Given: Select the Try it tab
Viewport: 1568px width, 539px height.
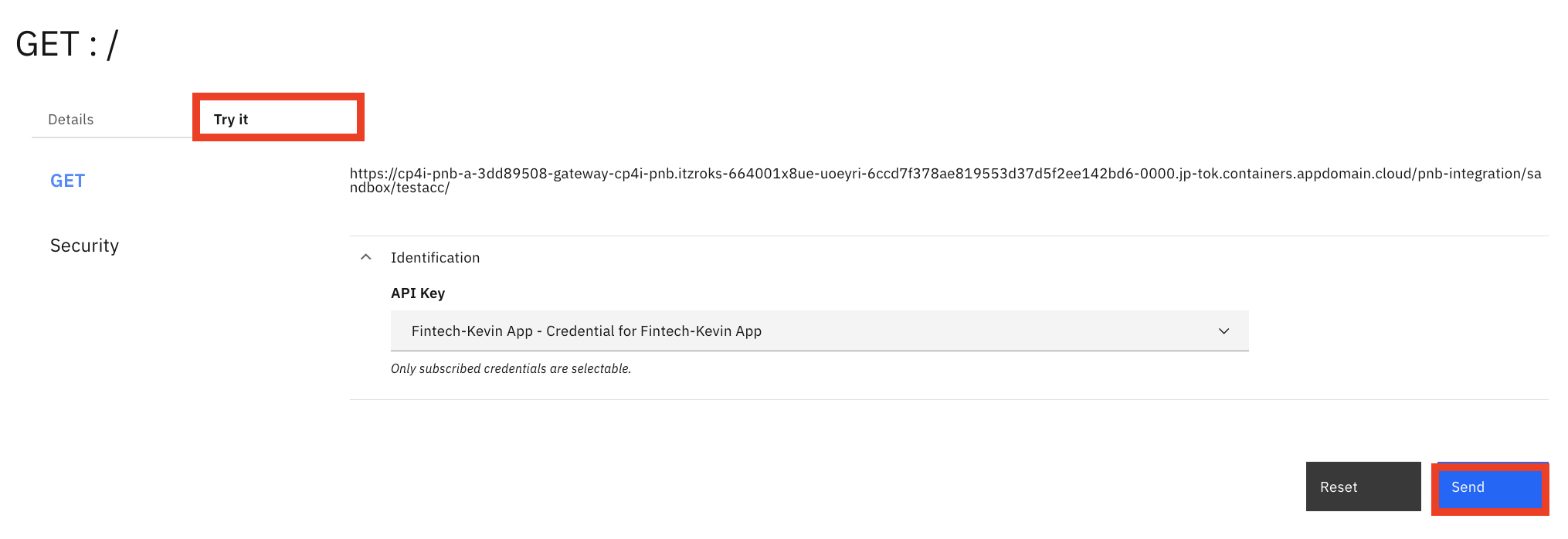Looking at the screenshot, I should pyautogui.click(x=231, y=119).
